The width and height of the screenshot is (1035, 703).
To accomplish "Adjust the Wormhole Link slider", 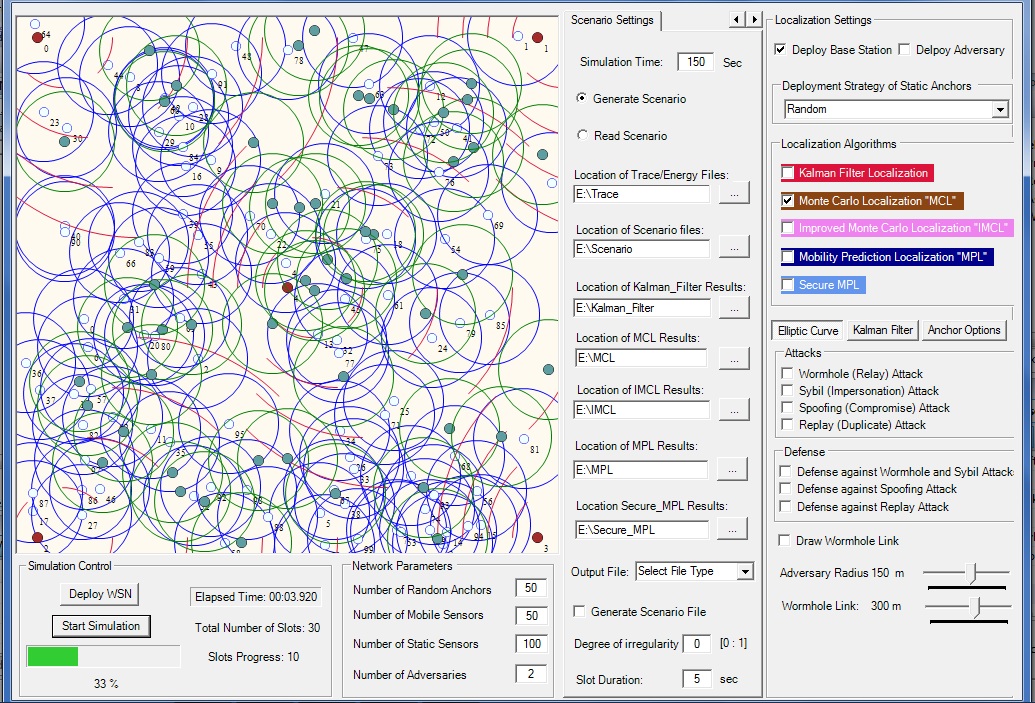I will [x=977, y=606].
